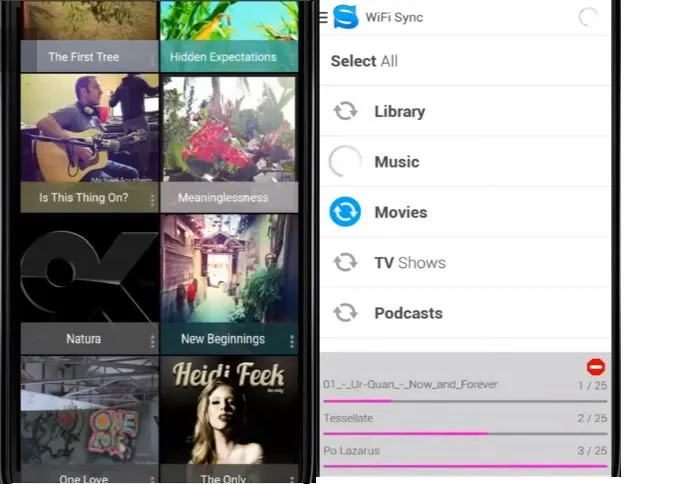Select the Po Lazarus transfer entry
This screenshot has height=484, width=700.
351,451
